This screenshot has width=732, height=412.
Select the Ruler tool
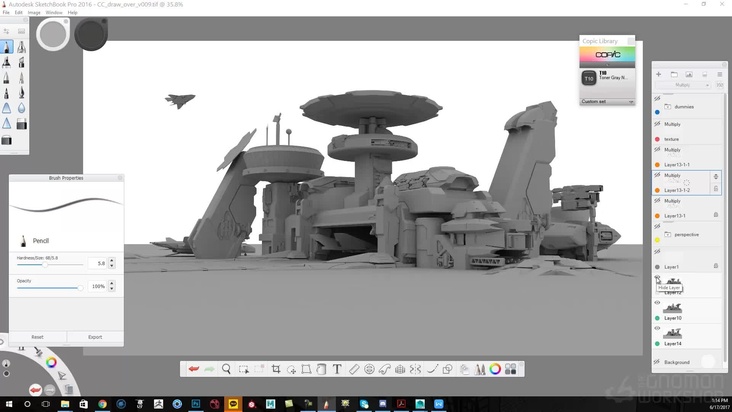(x=354, y=369)
